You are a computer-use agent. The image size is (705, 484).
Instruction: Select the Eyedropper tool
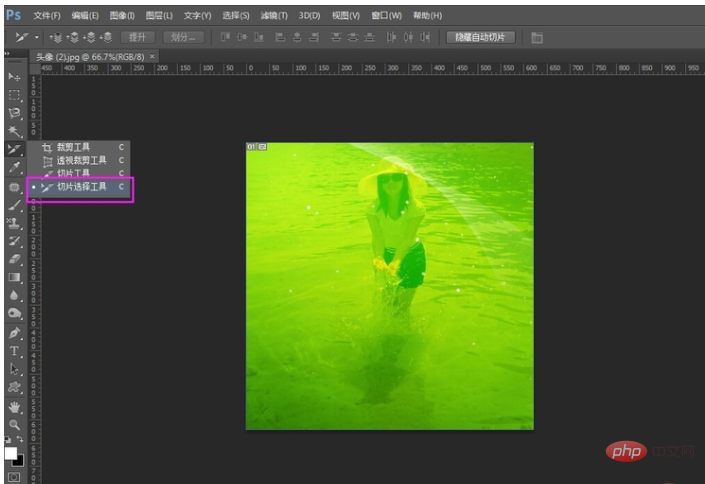click(14, 167)
